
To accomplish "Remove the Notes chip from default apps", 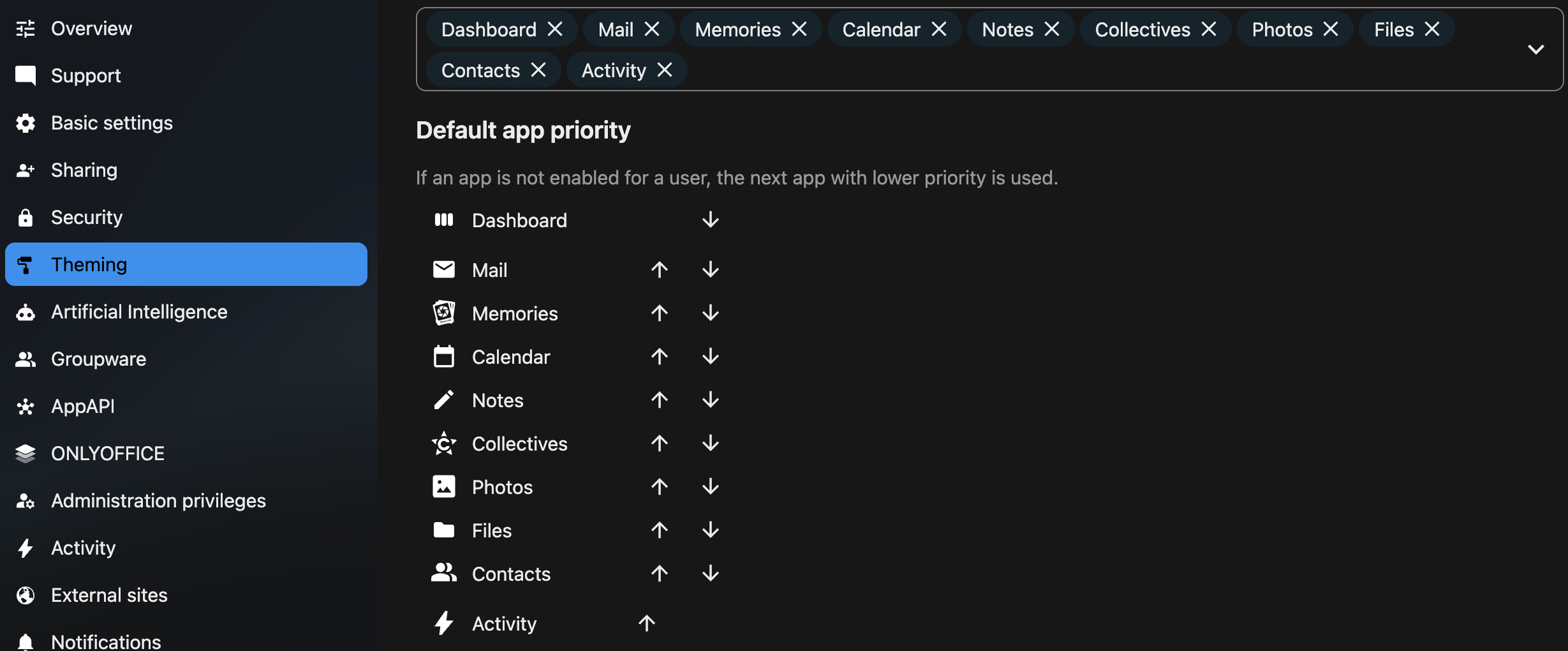I will 1052,29.
